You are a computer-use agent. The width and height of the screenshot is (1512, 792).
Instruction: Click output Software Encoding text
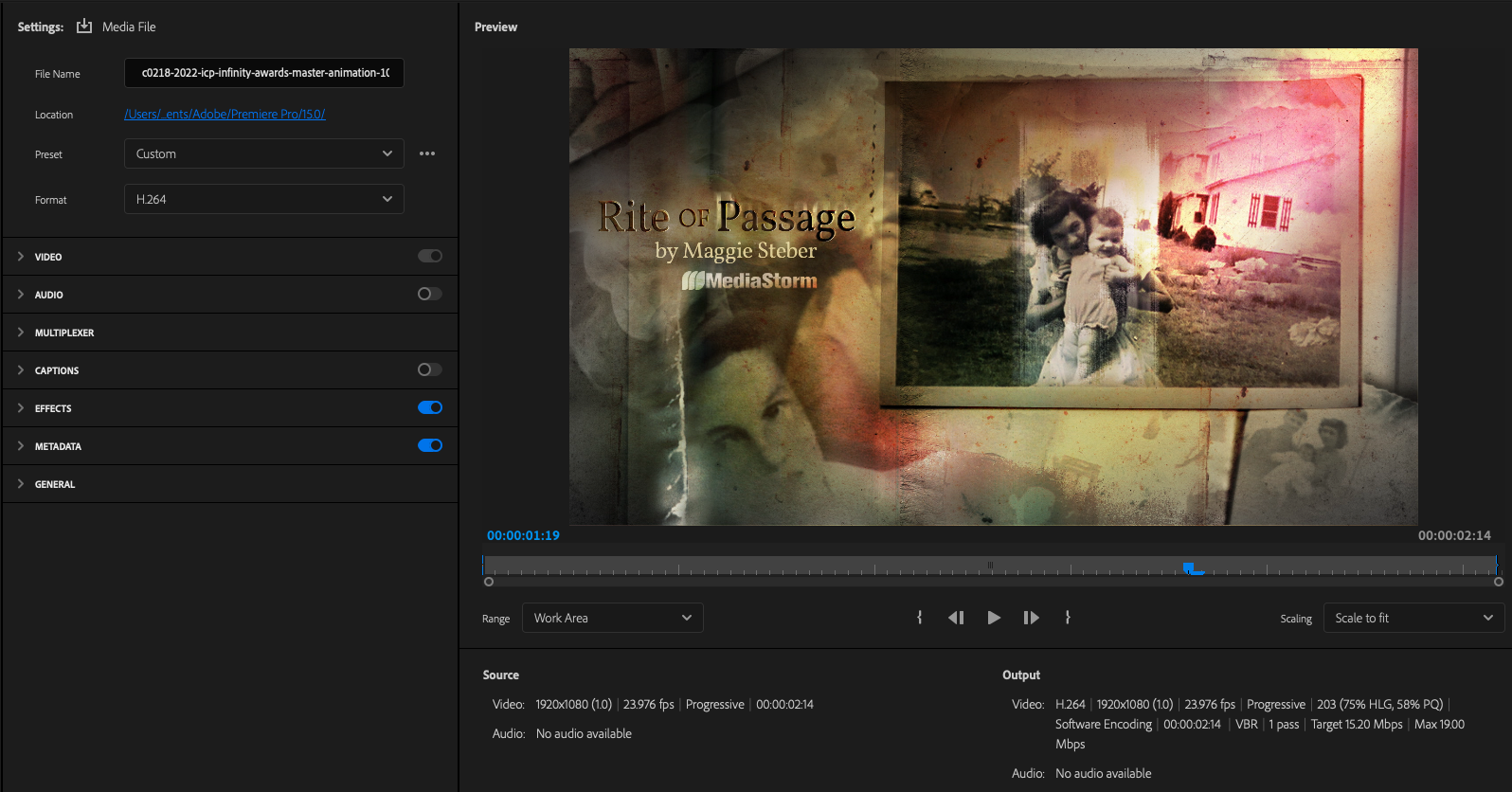click(x=1104, y=724)
